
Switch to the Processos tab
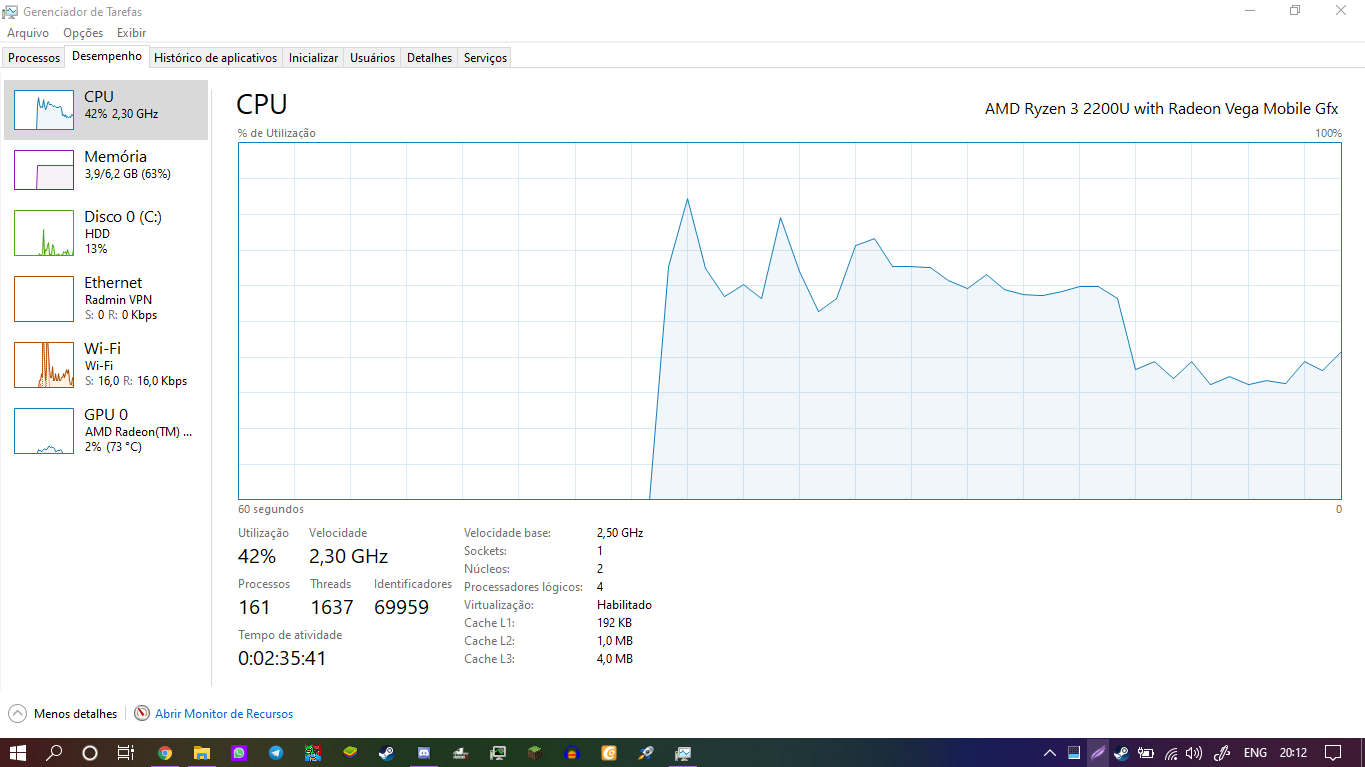34,58
